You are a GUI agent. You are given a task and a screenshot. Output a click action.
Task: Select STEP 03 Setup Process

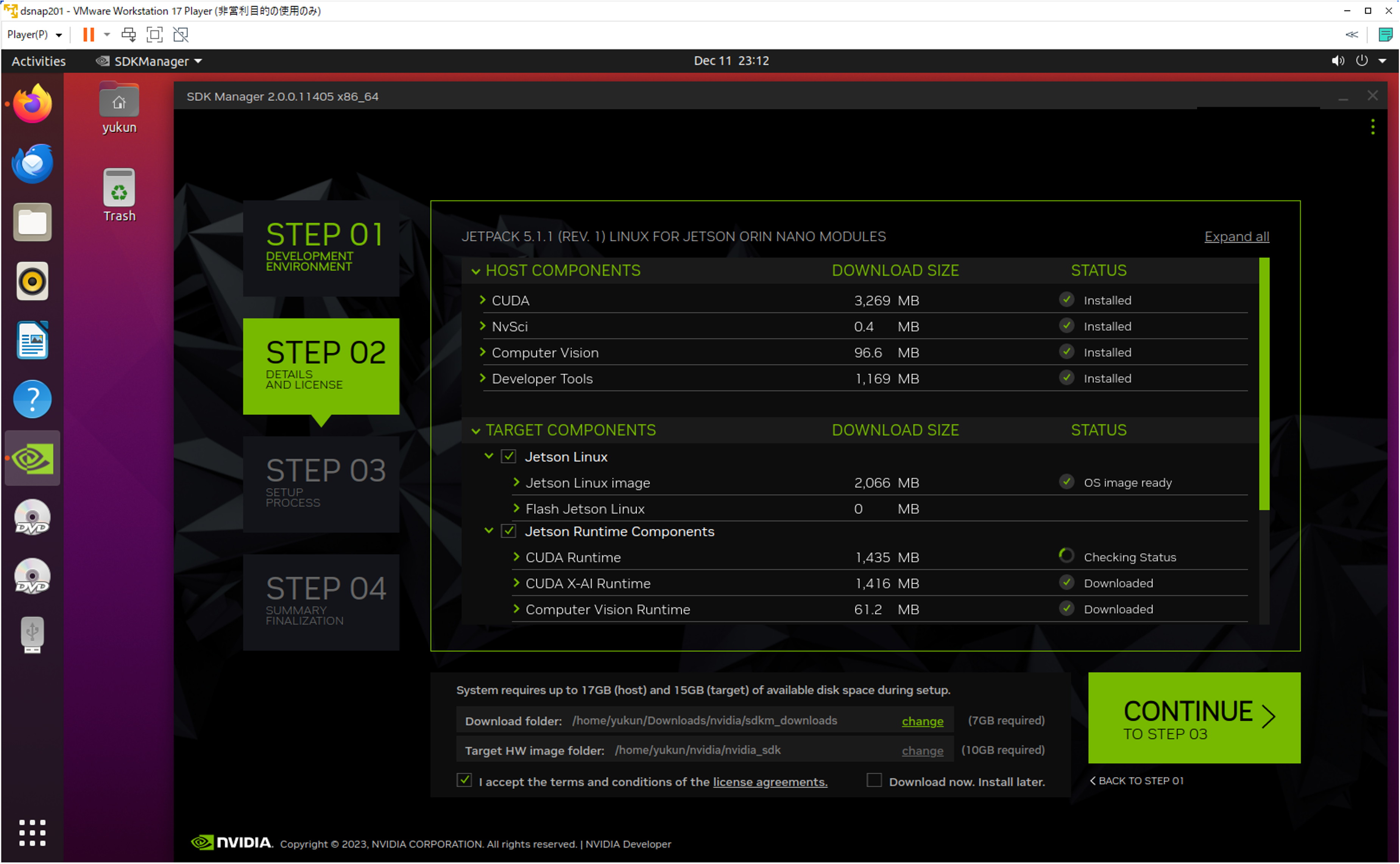click(x=321, y=484)
